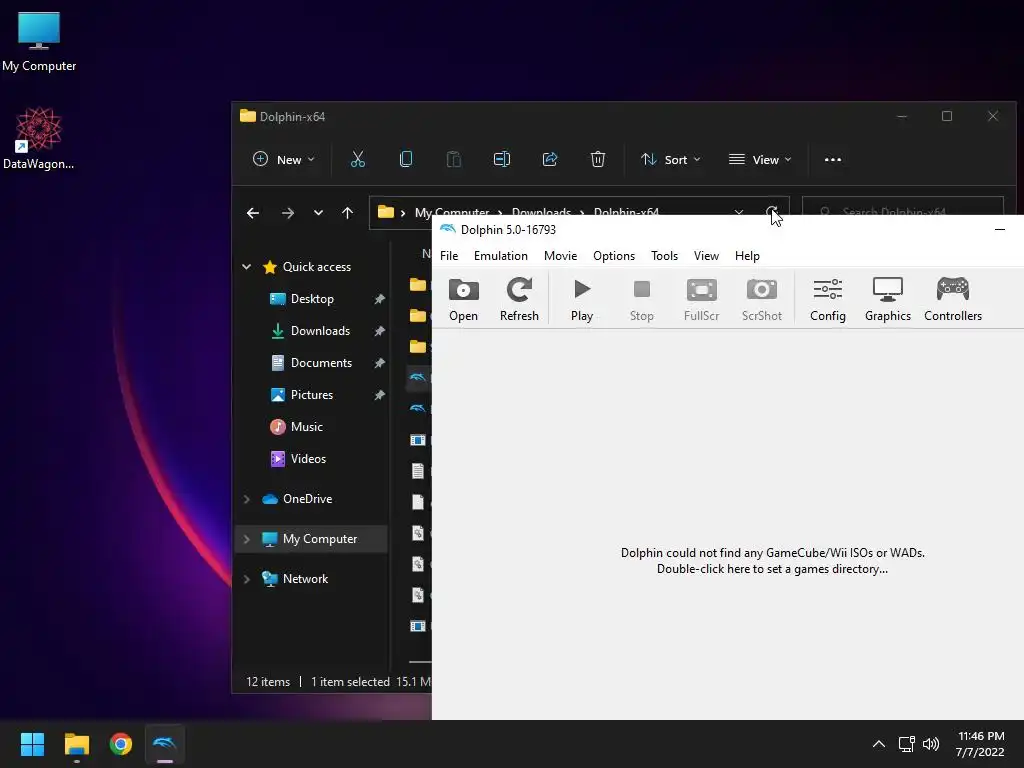Click the Play button in Dolphin

582,299
